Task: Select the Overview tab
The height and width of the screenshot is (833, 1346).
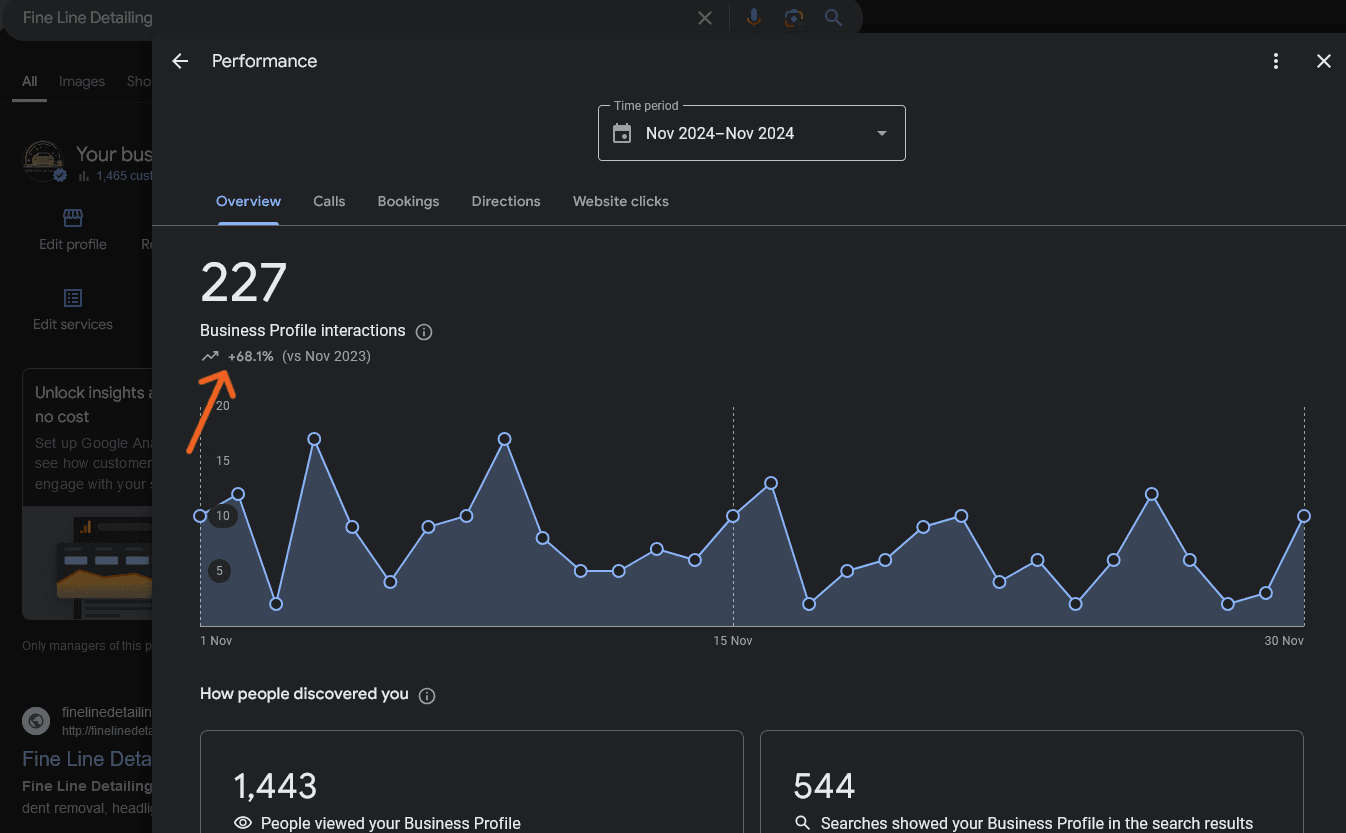Action: [248, 201]
